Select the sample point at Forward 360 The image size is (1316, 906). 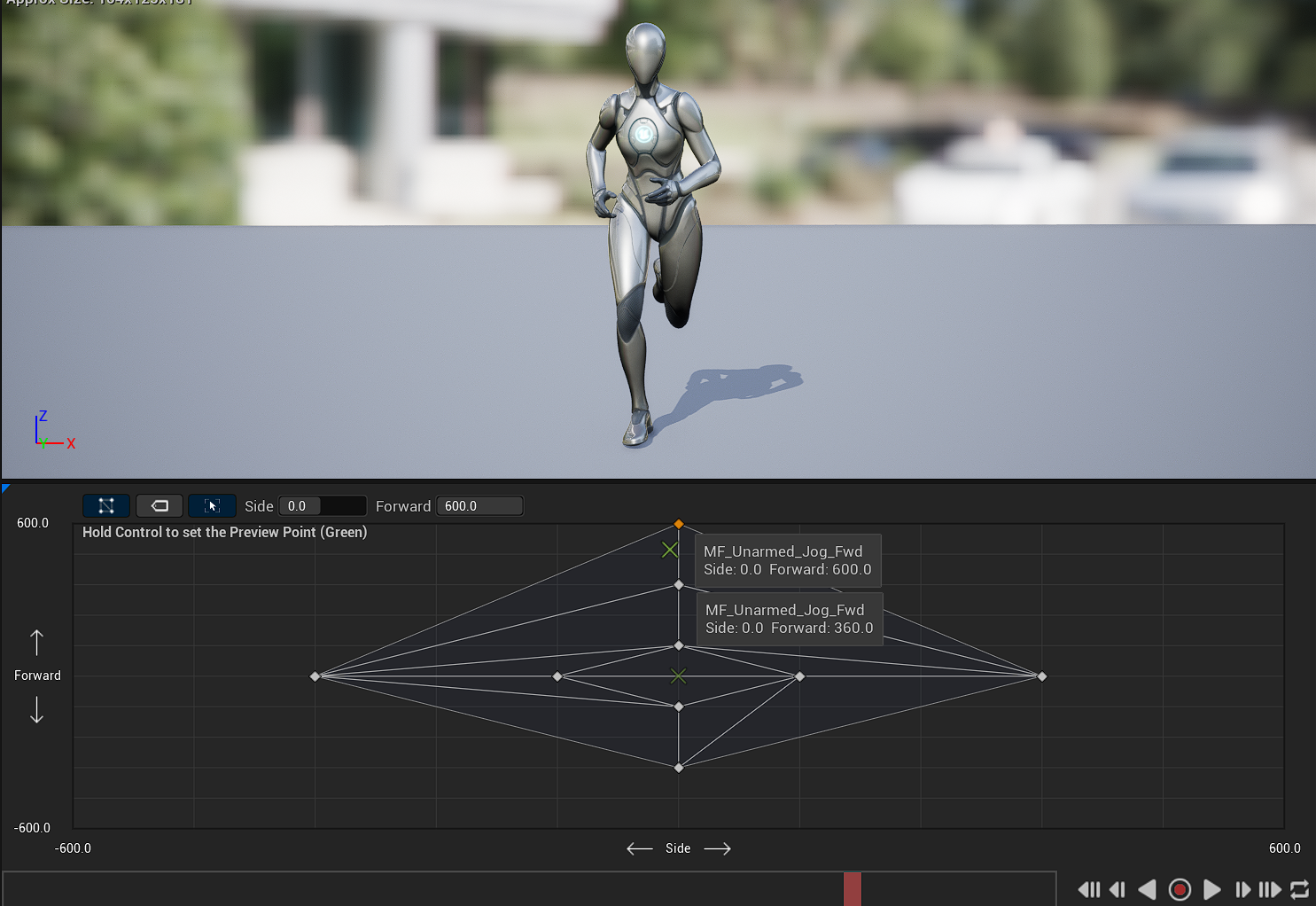(679, 585)
